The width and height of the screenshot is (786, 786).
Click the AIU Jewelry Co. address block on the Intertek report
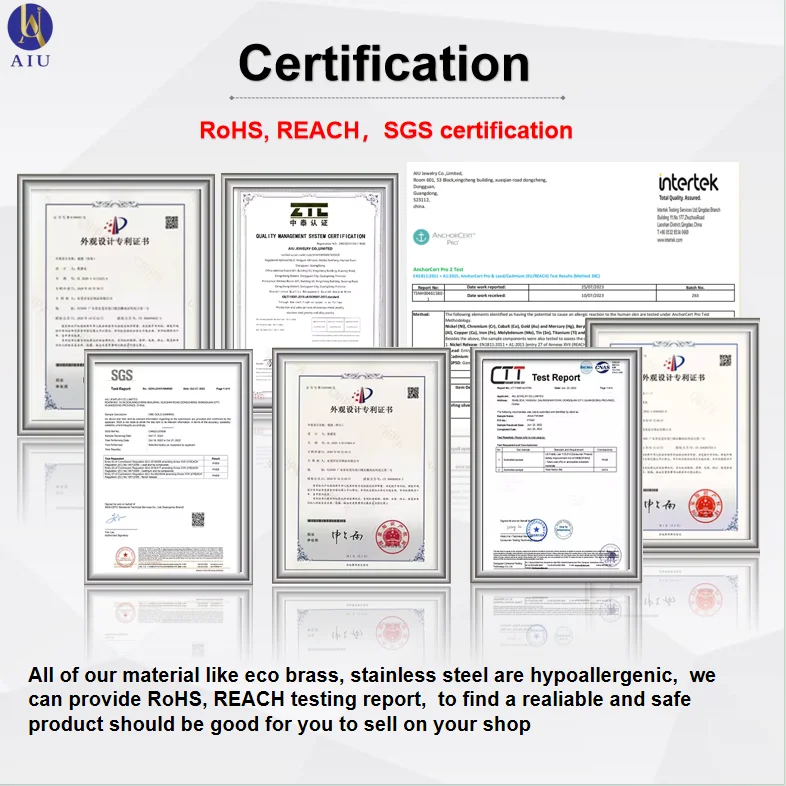(x=480, y=190)
